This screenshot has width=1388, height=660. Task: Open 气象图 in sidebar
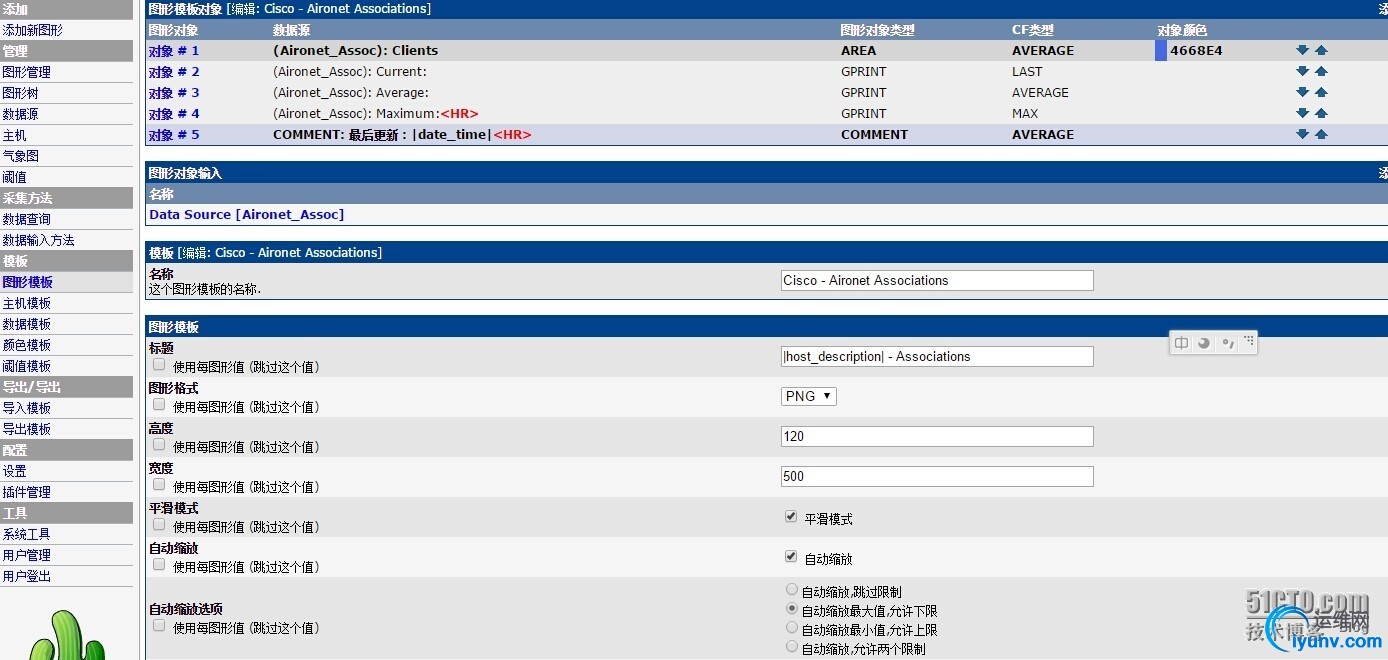pos(20,156)
